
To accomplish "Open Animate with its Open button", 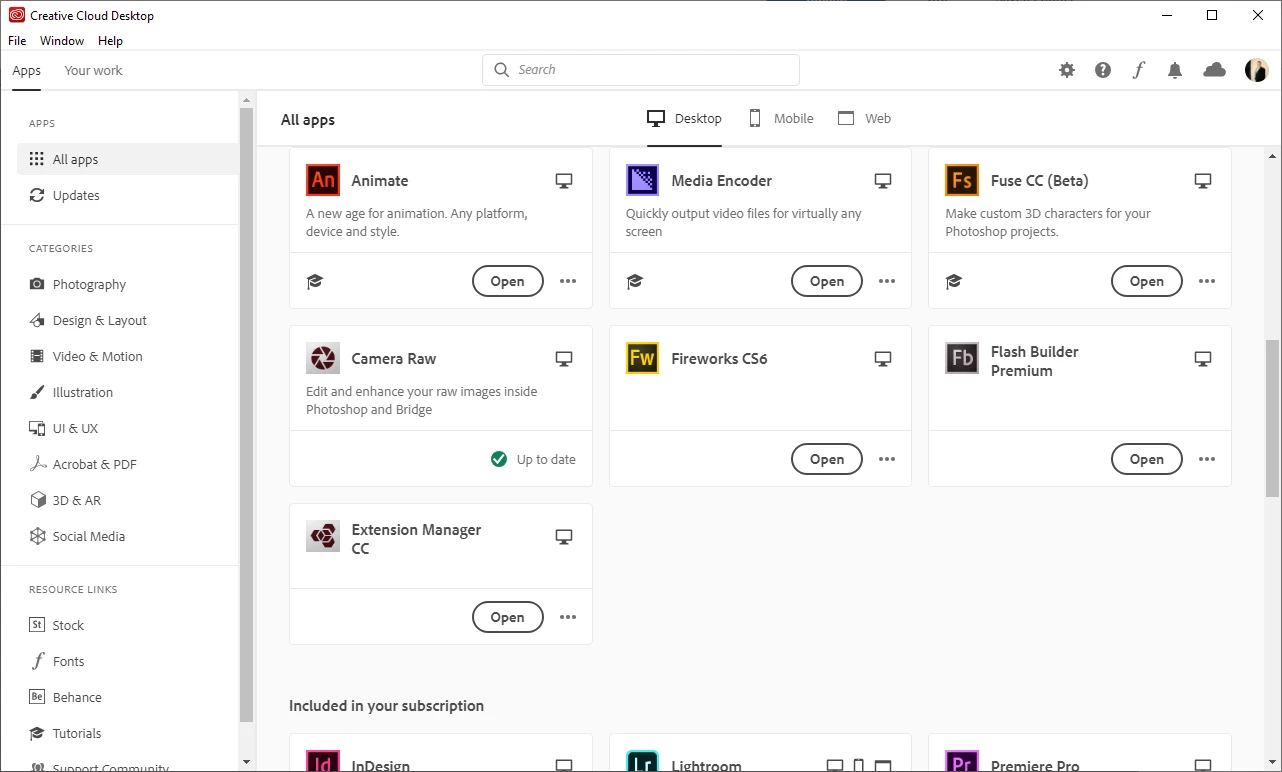I will coord(508,281).
